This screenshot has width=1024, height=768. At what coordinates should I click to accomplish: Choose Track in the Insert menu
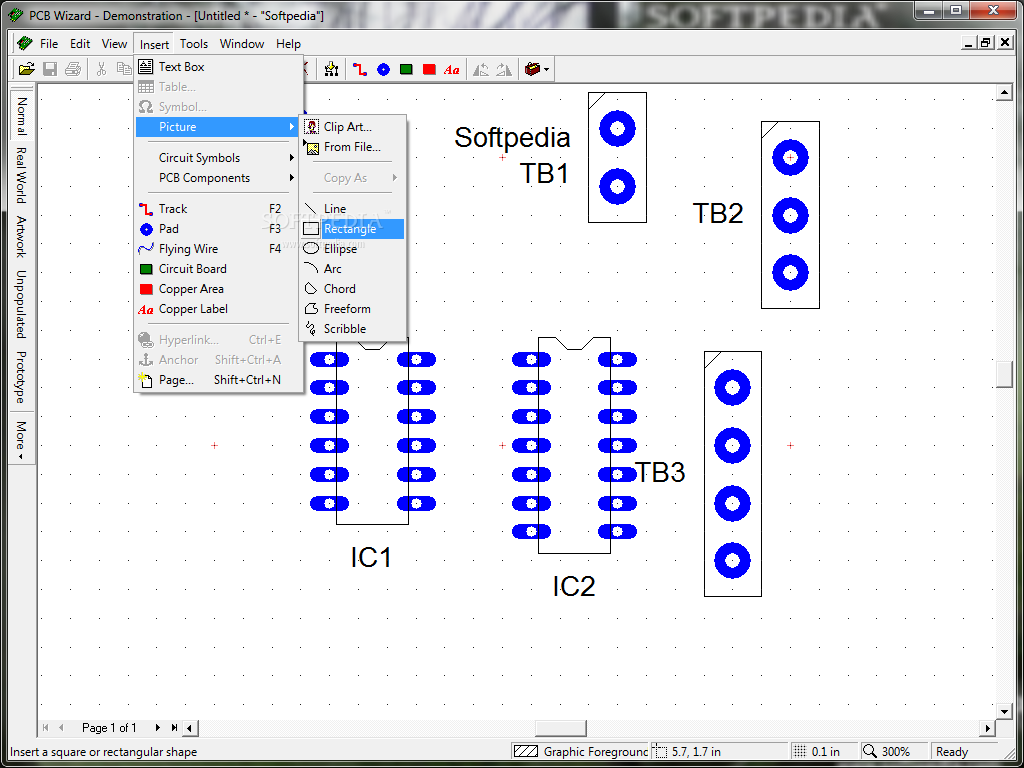[x=219, y=209]
